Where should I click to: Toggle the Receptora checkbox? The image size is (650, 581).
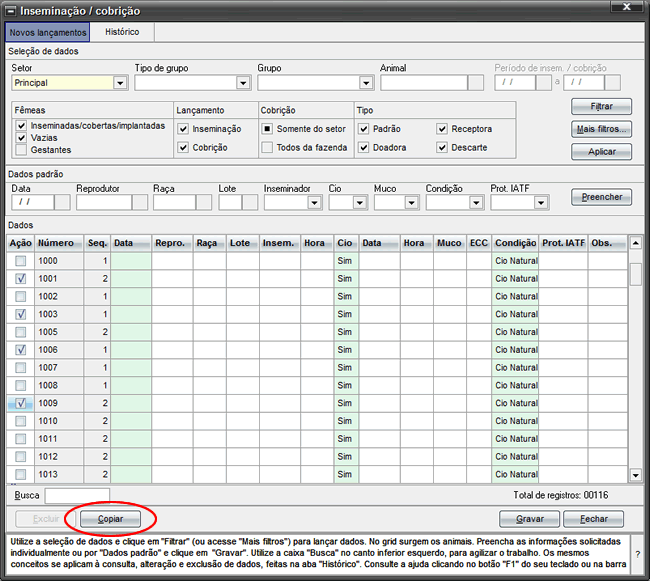tap(442, 129)
